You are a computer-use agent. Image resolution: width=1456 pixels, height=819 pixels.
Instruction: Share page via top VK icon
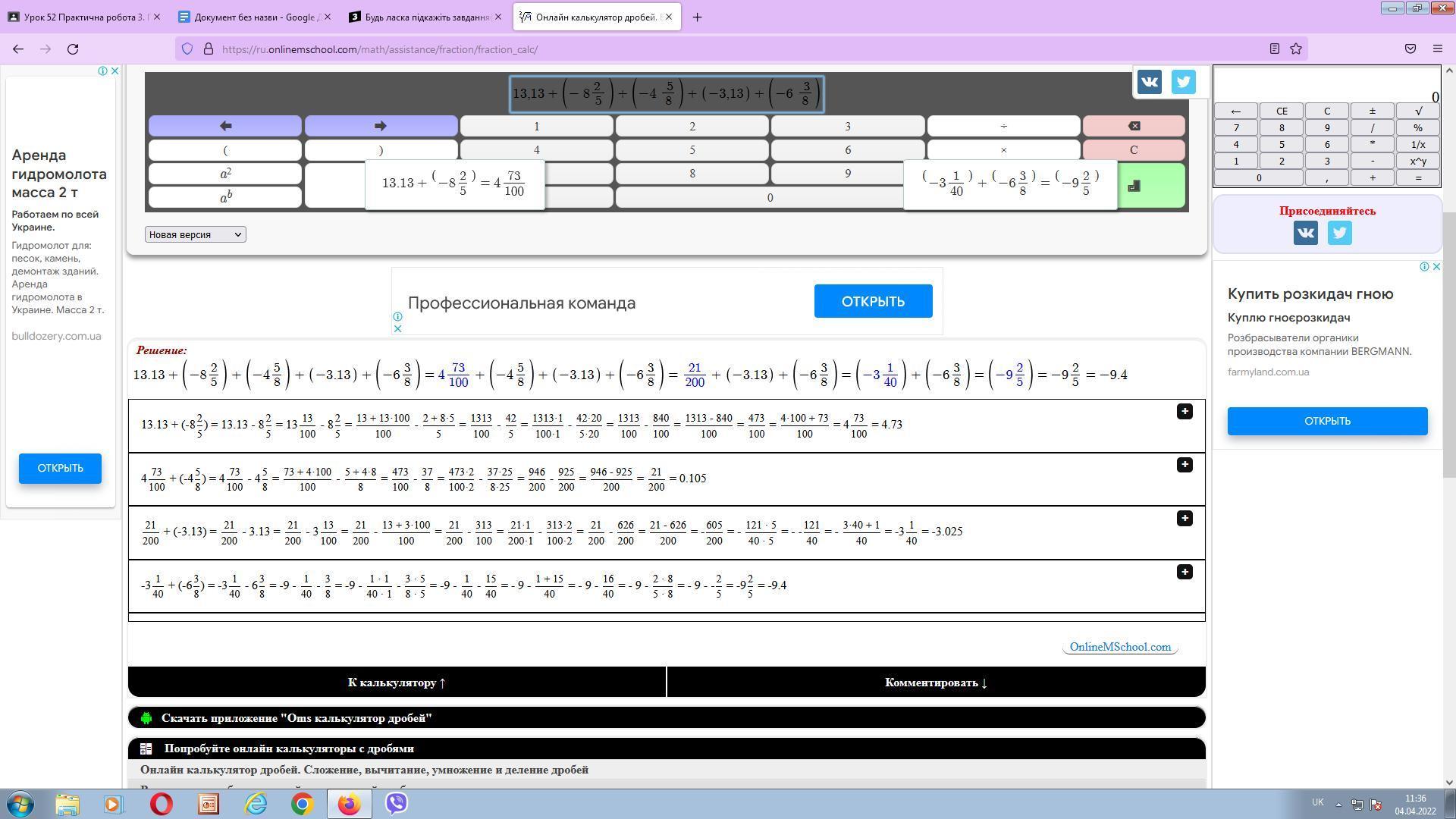pos(1149,82)
